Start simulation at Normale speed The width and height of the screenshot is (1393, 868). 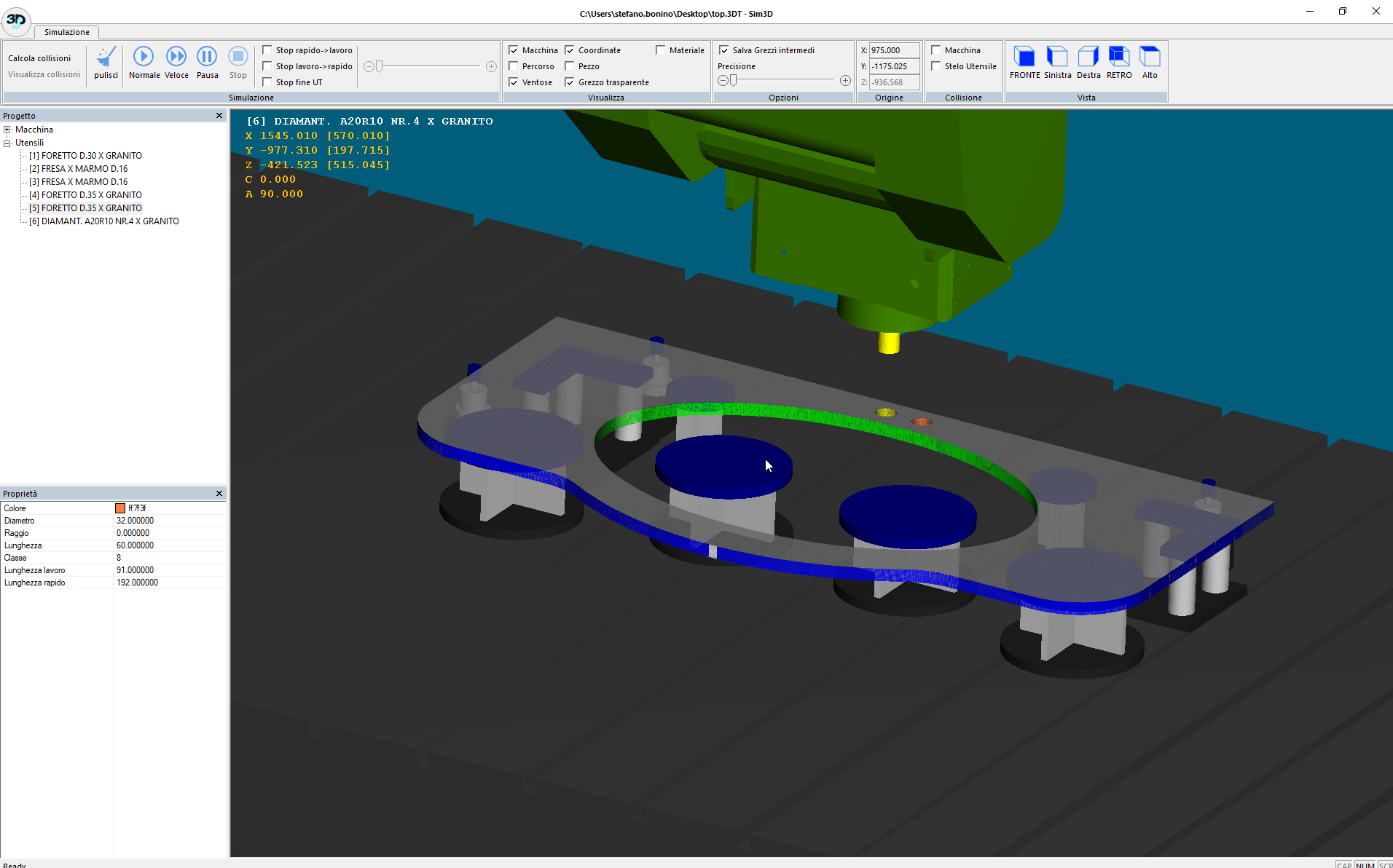coord(144,57)
